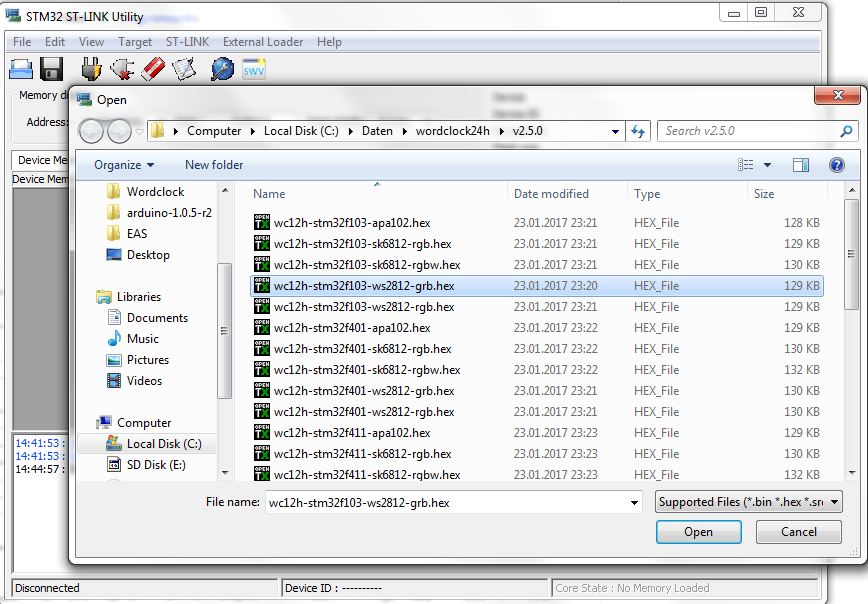Expand recent pages arrow next to Forward button
The height and width of the screenshot is (604, 868).
point(139,132)
